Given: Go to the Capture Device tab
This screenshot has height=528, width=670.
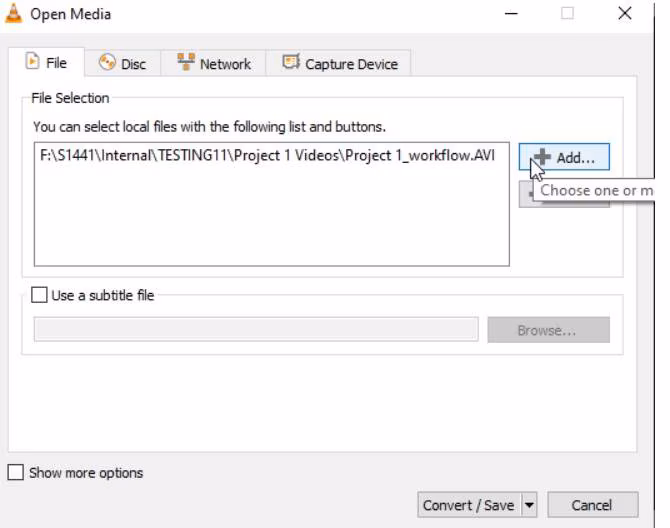Looking at the screenshot, I should click(339, 64).
